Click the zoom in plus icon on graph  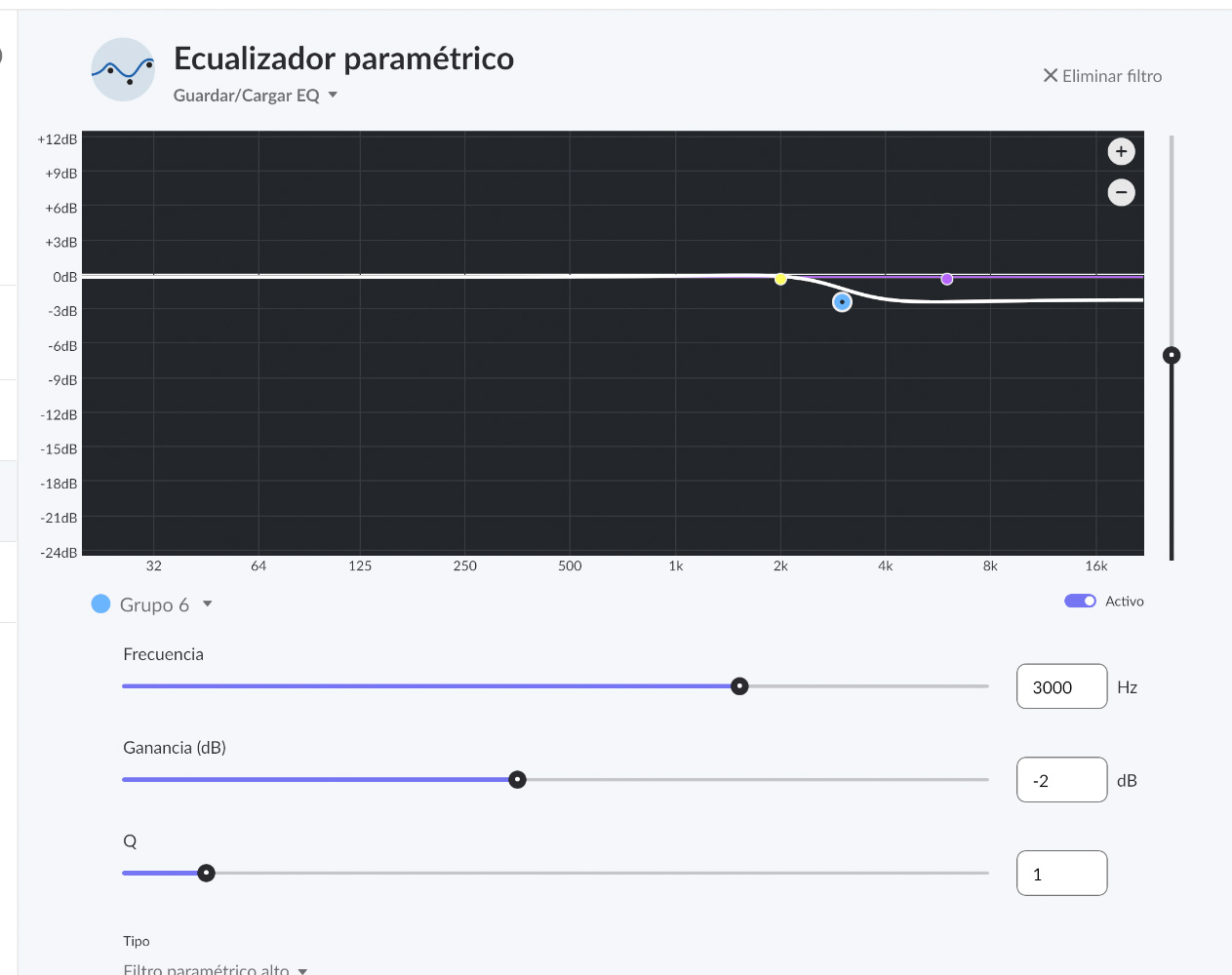[1121, 151]
